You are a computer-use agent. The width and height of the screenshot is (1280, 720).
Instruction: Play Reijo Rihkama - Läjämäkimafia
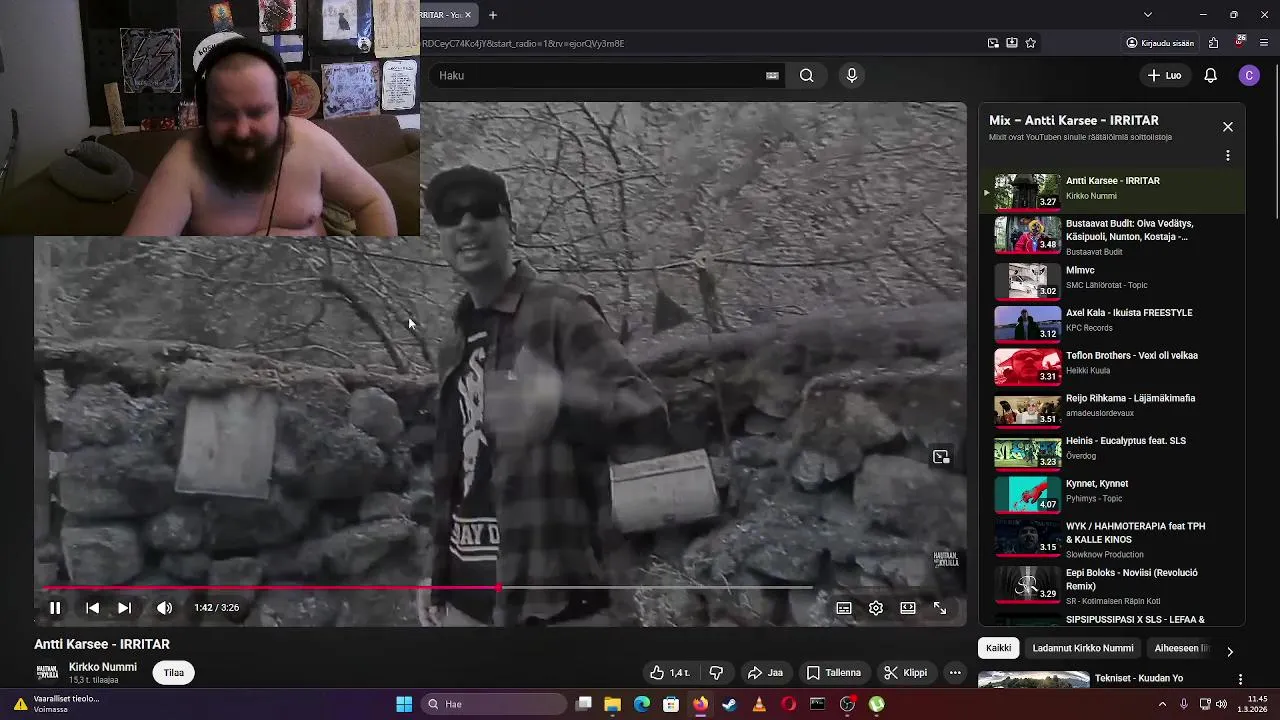(1110, 408)
